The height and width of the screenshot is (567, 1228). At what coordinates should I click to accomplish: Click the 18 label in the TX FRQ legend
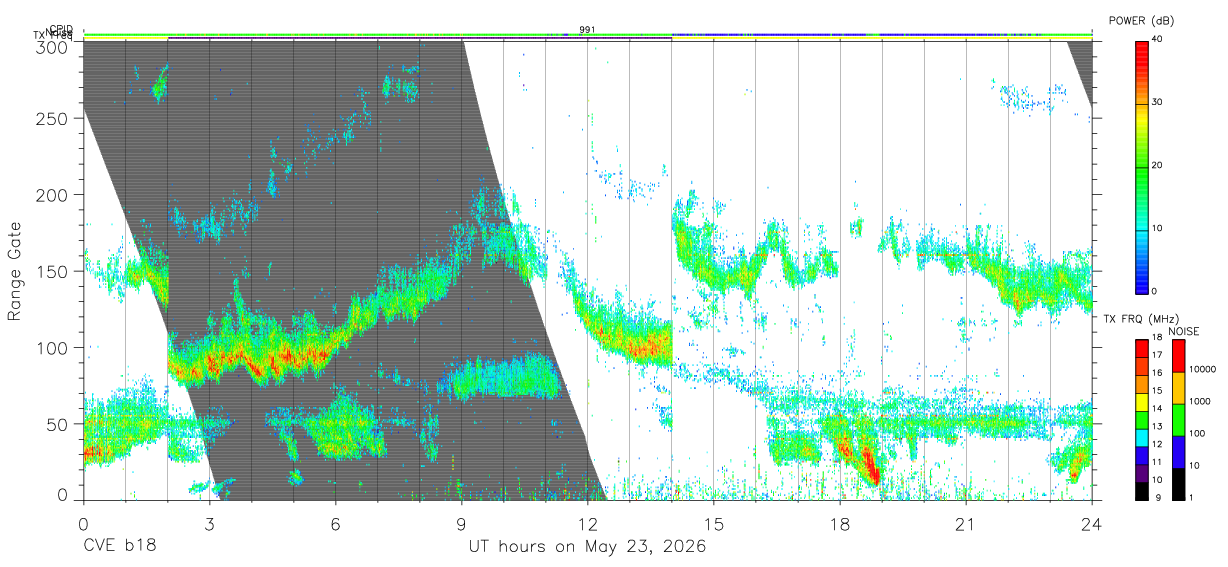pos(1157,338)
